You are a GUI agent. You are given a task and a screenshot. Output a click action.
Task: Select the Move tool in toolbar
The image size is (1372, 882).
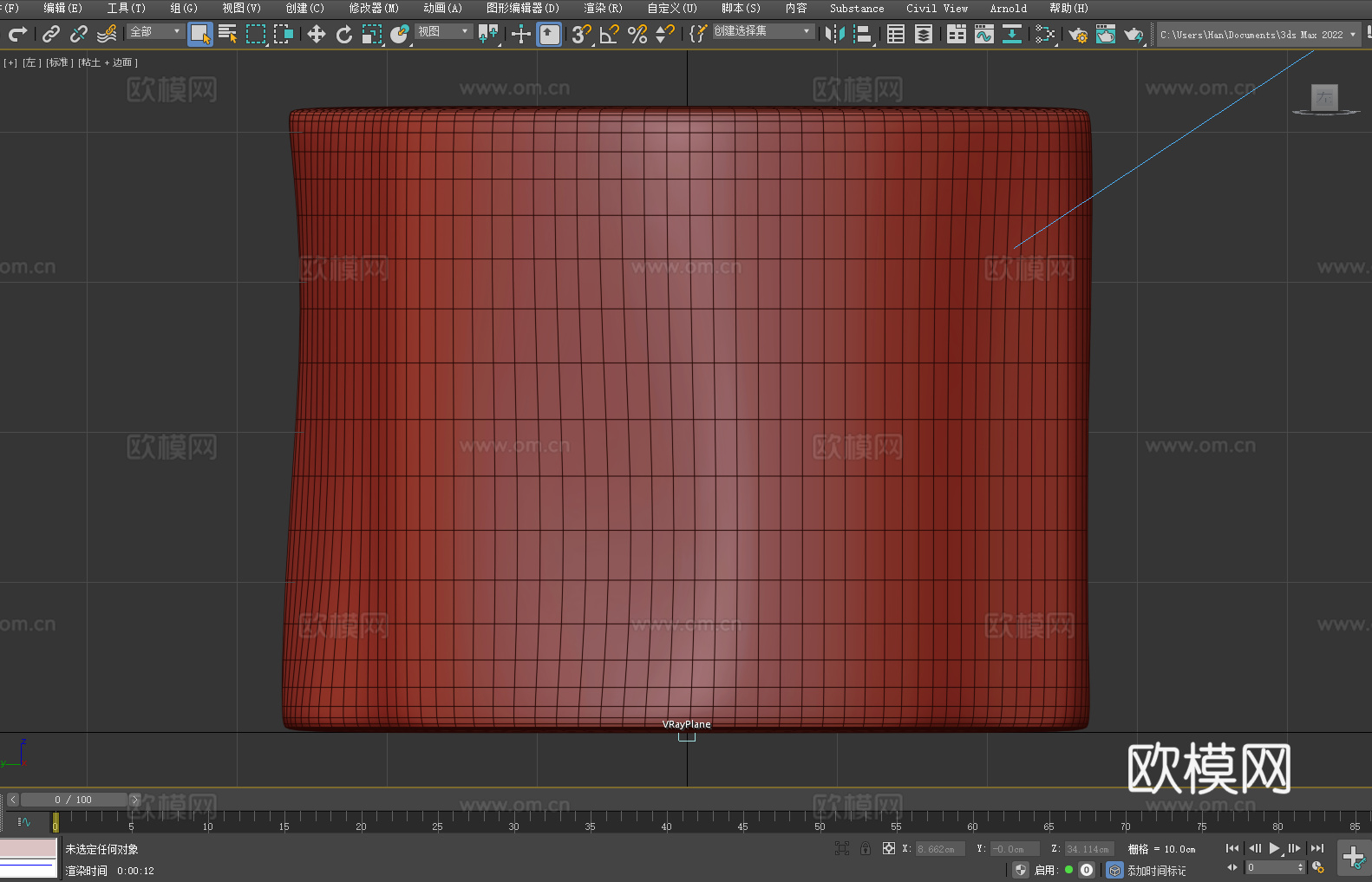tap(316, 34)
